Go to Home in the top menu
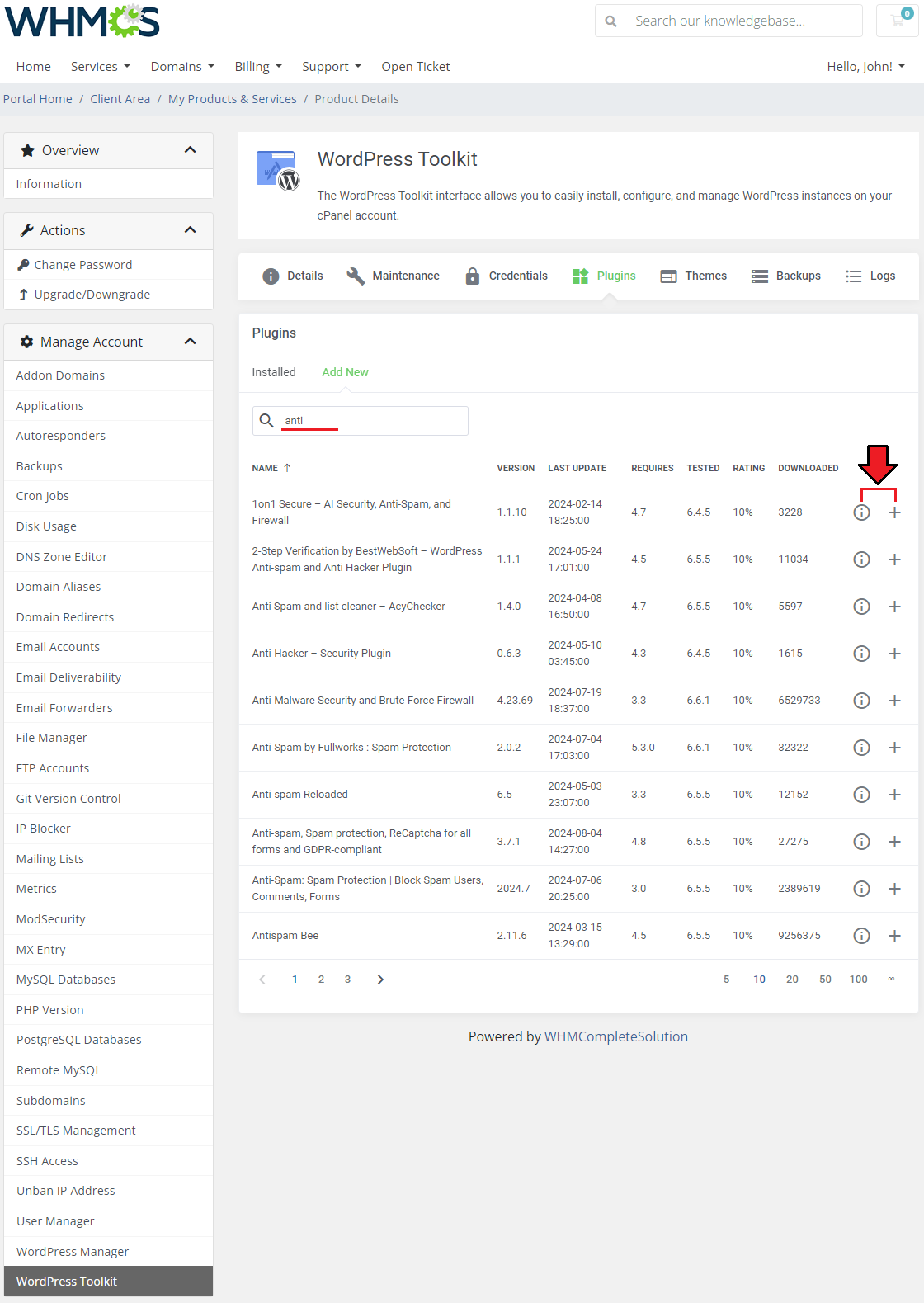The image size is (924, 1303). tap(34, 67)
